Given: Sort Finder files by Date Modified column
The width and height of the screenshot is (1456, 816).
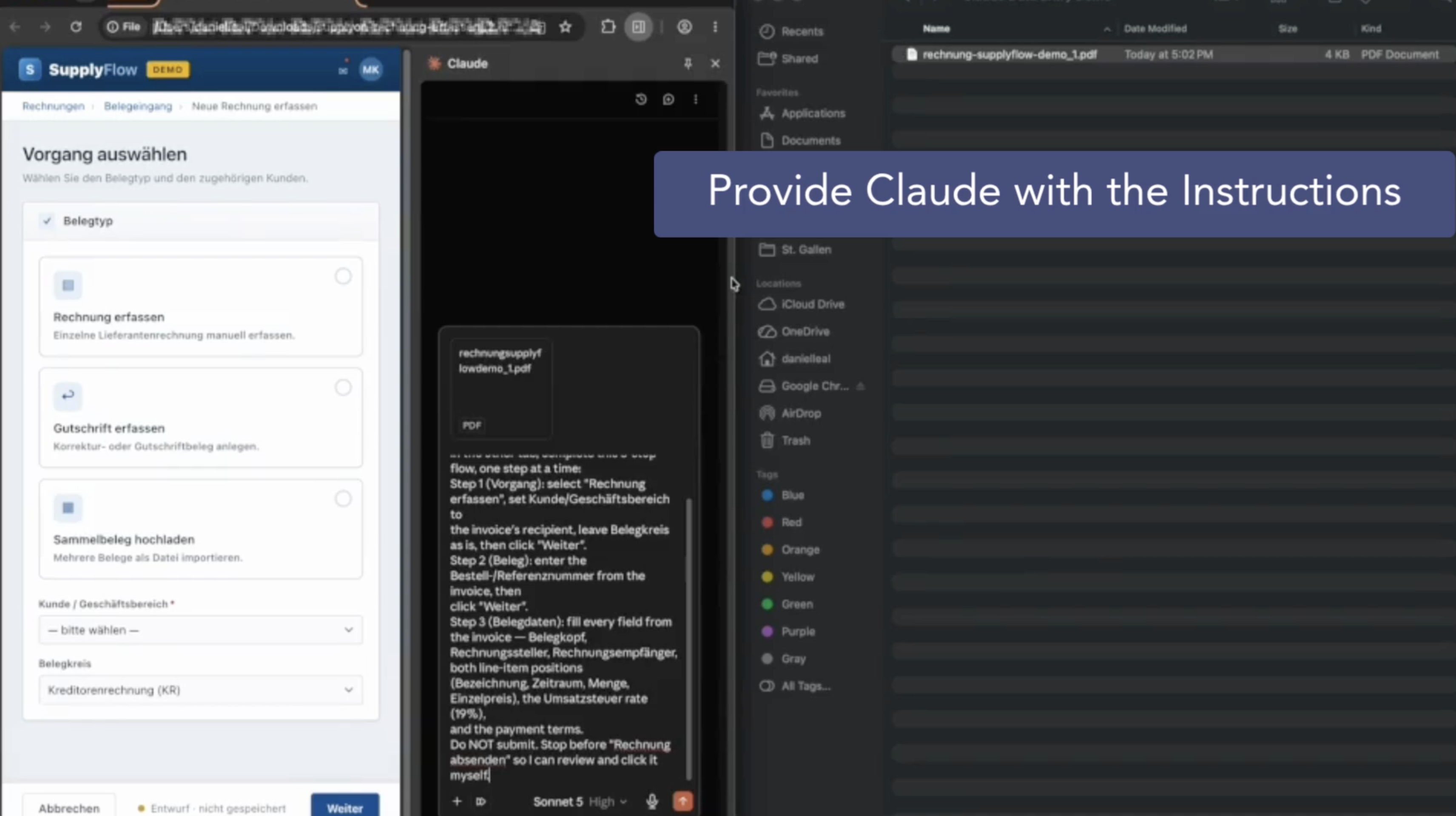Looking at the screenshot, I should 1155,29.
